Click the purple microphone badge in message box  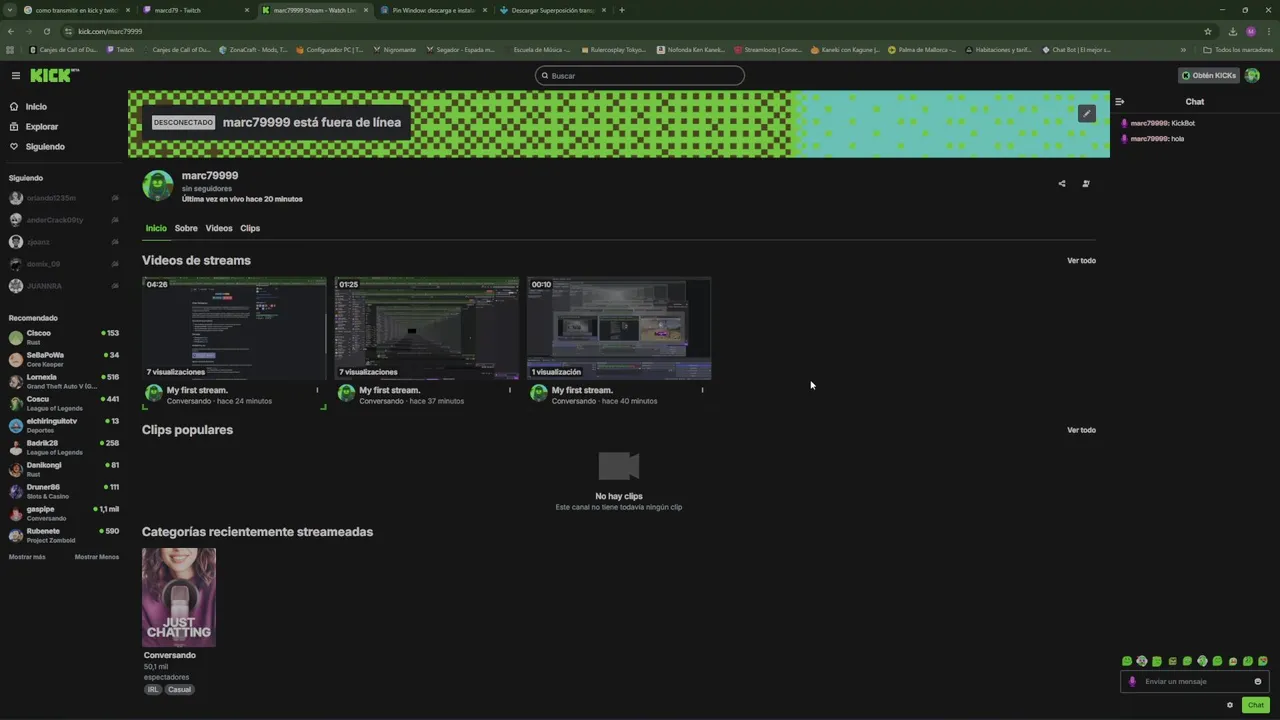click(x=1132, y=682)
